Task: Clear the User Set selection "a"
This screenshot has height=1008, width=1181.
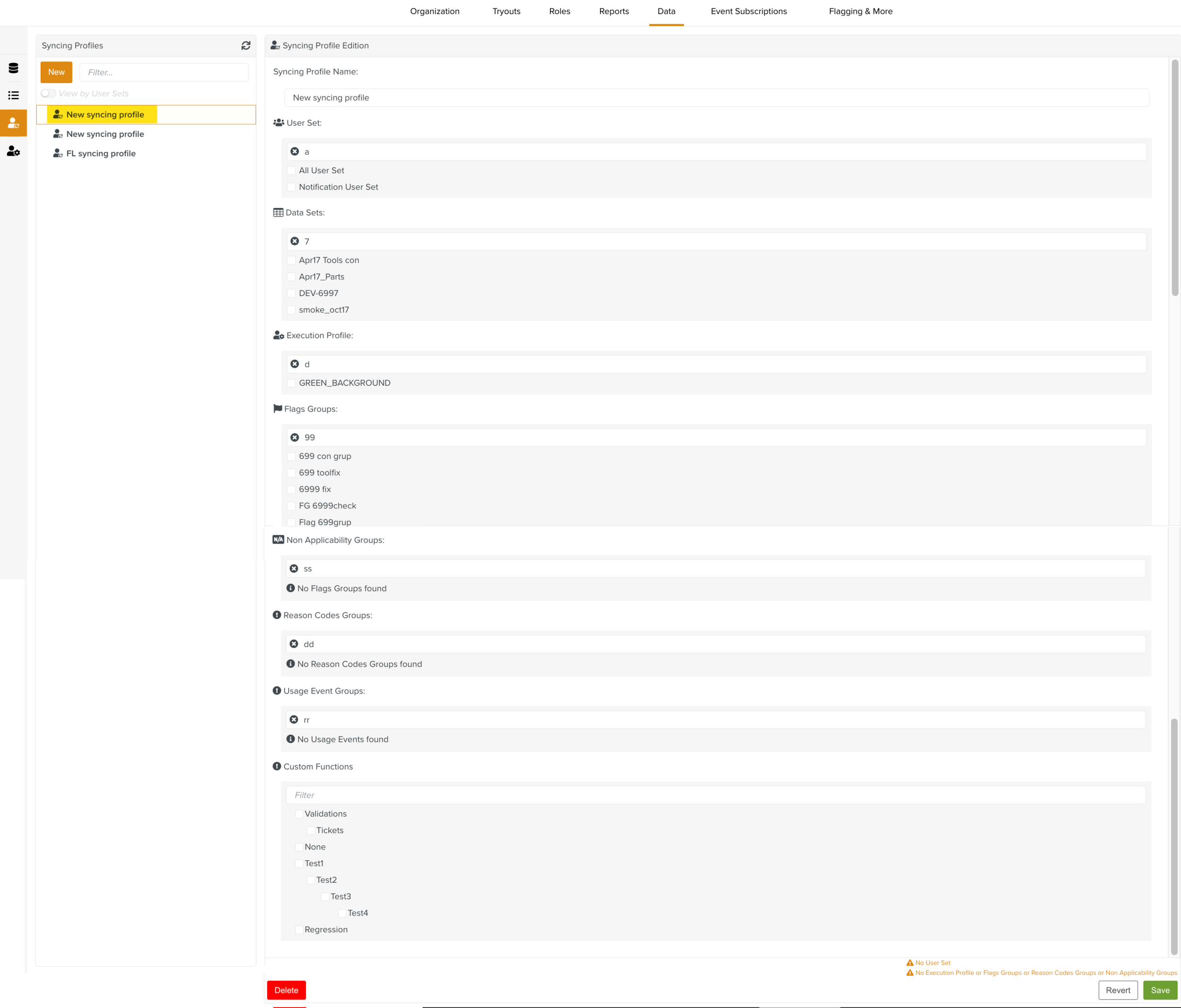Action: pyautogui.click(x=294, y=151)
